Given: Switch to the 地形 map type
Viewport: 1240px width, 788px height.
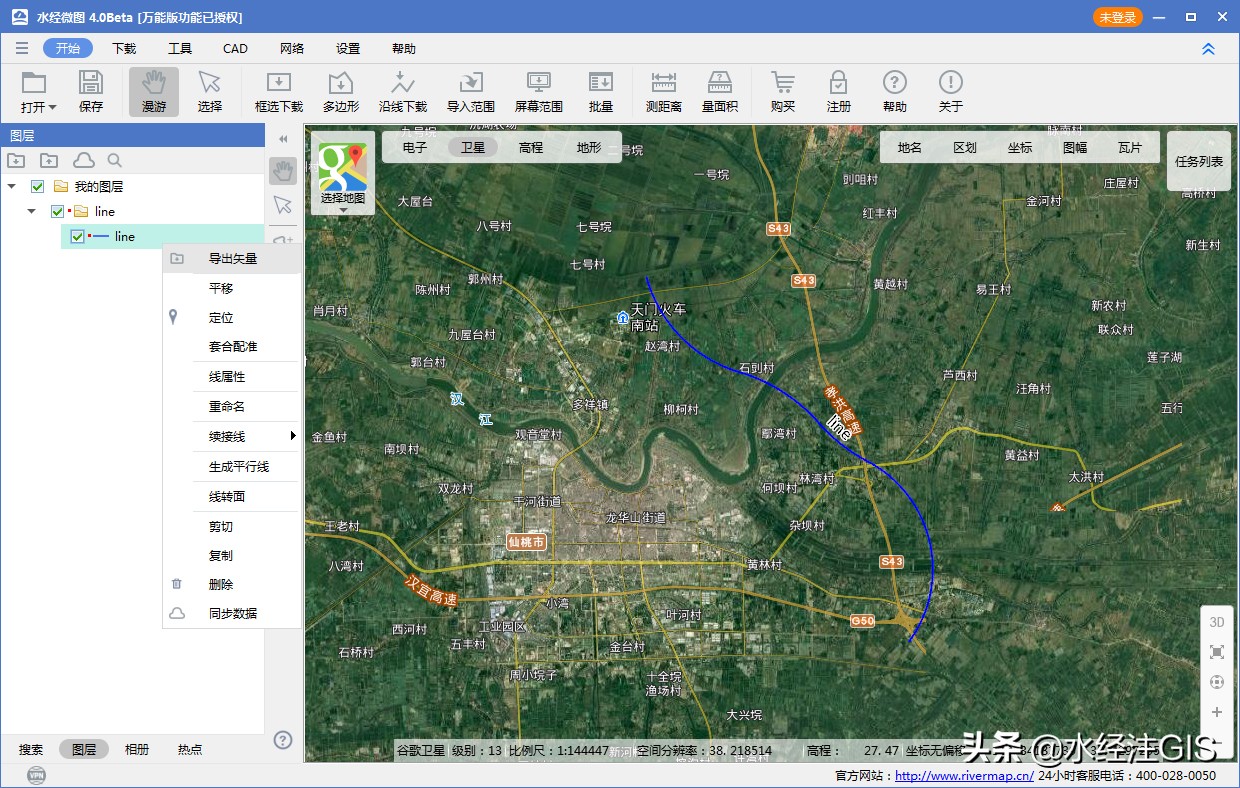Looking at the screenshot, I should [x=589, y=147].
